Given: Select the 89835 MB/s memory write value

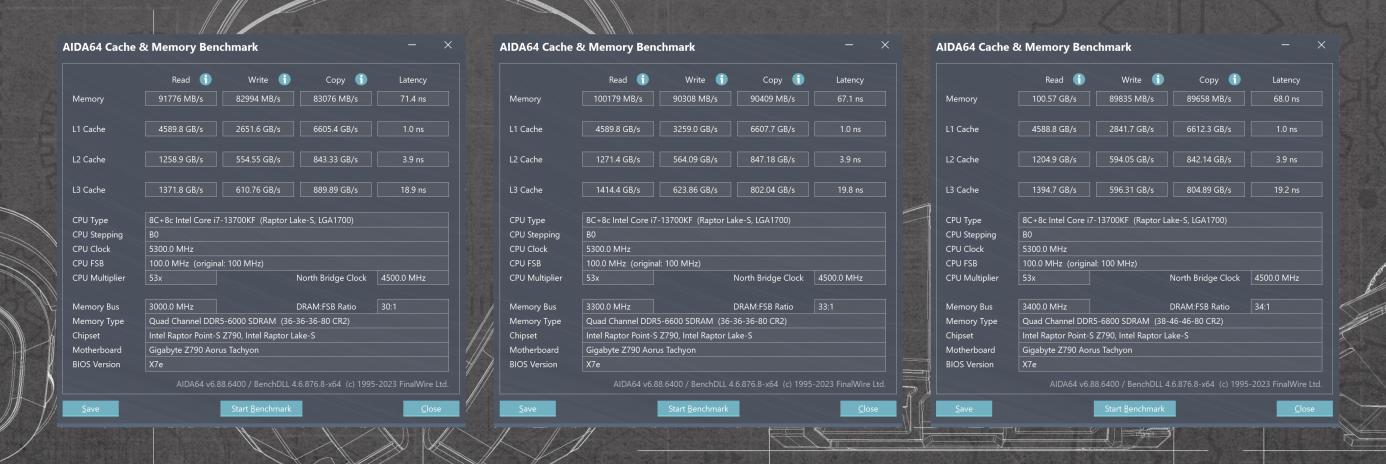Looking at the screenshot, I should point(1131,99).
